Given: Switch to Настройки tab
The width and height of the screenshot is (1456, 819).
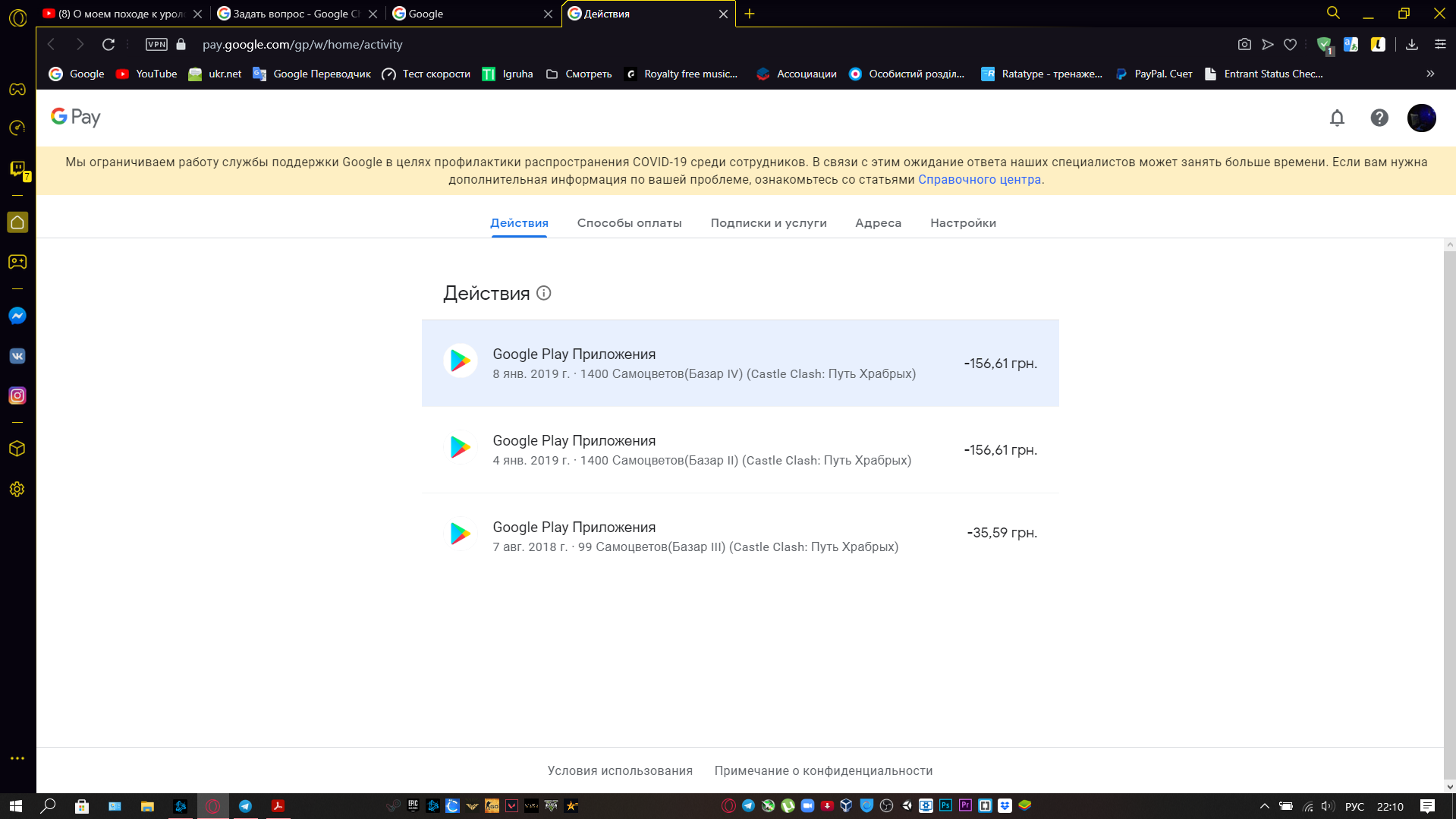Looking at the screenshot, I should (x=963, y=223).
